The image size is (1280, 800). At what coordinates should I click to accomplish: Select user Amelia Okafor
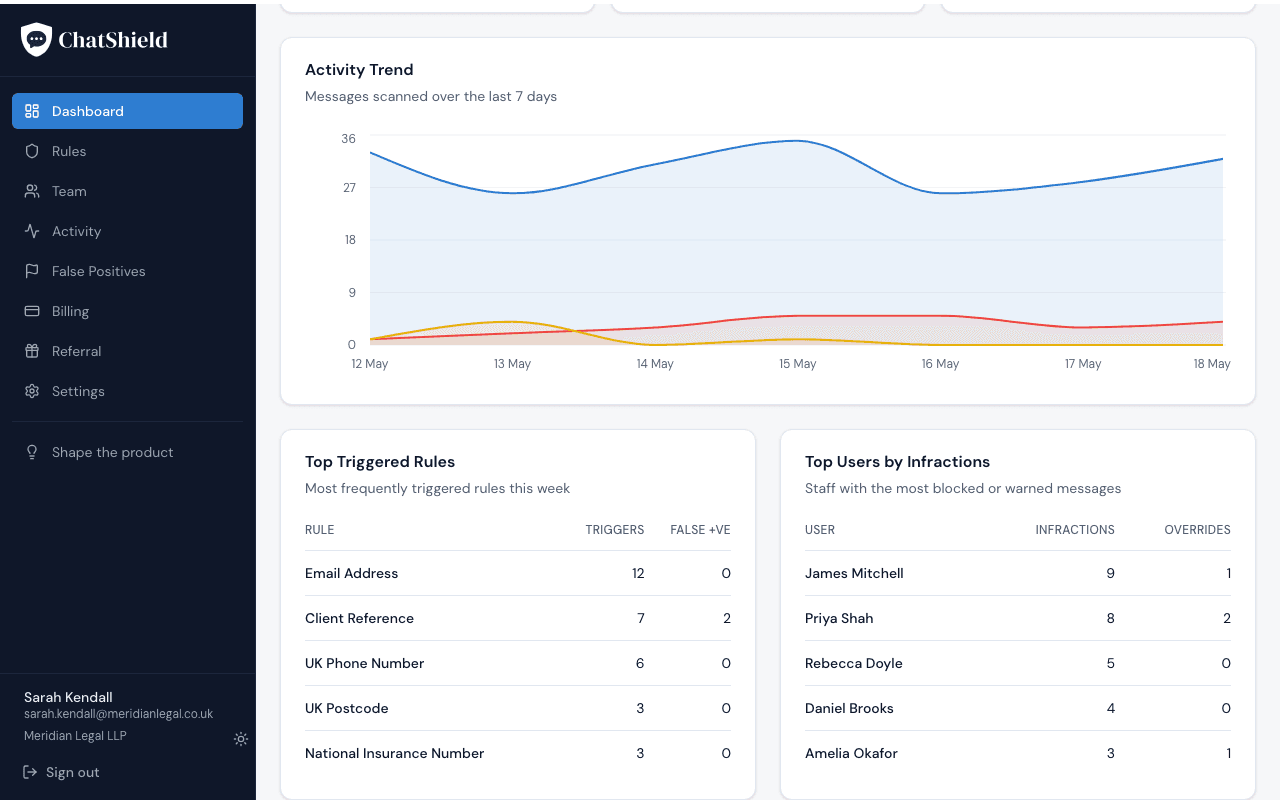point(1018,753)
